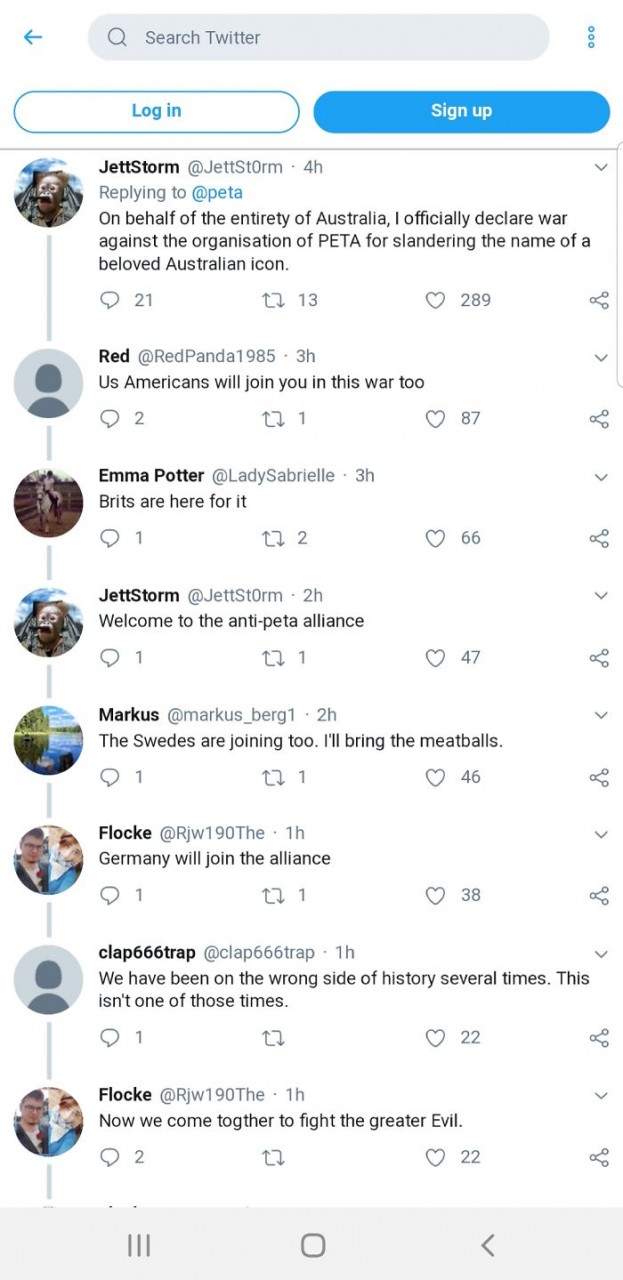Open Android recent apps button

(x=139, y=1245)
